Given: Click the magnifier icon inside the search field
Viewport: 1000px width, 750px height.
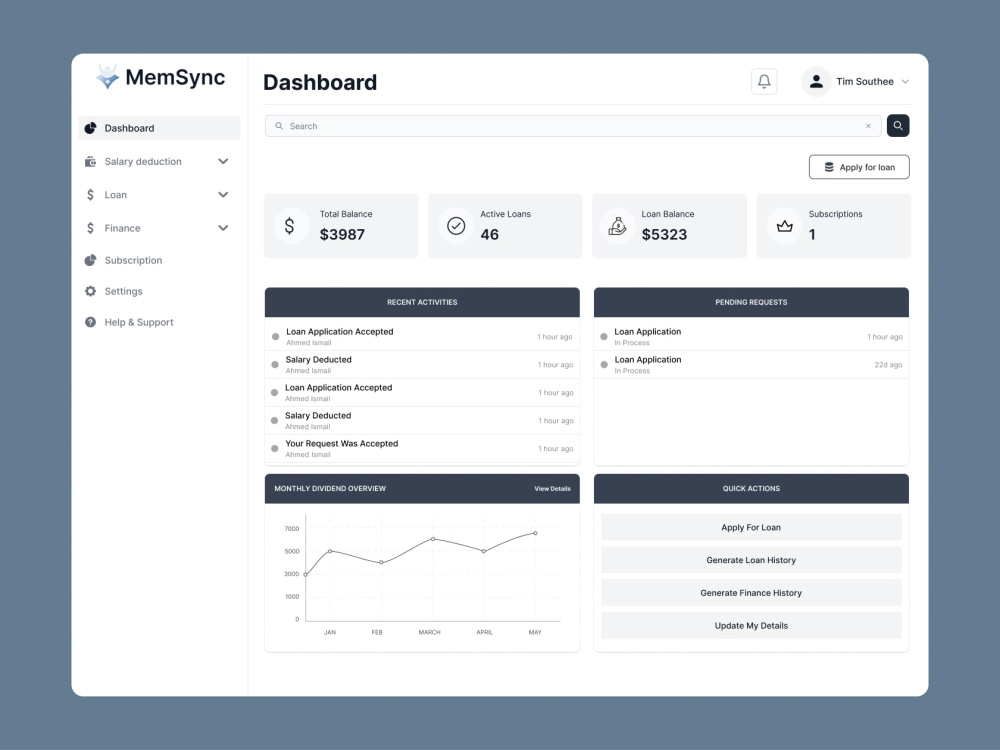Looking at the screenshot, I should point(279,126).
